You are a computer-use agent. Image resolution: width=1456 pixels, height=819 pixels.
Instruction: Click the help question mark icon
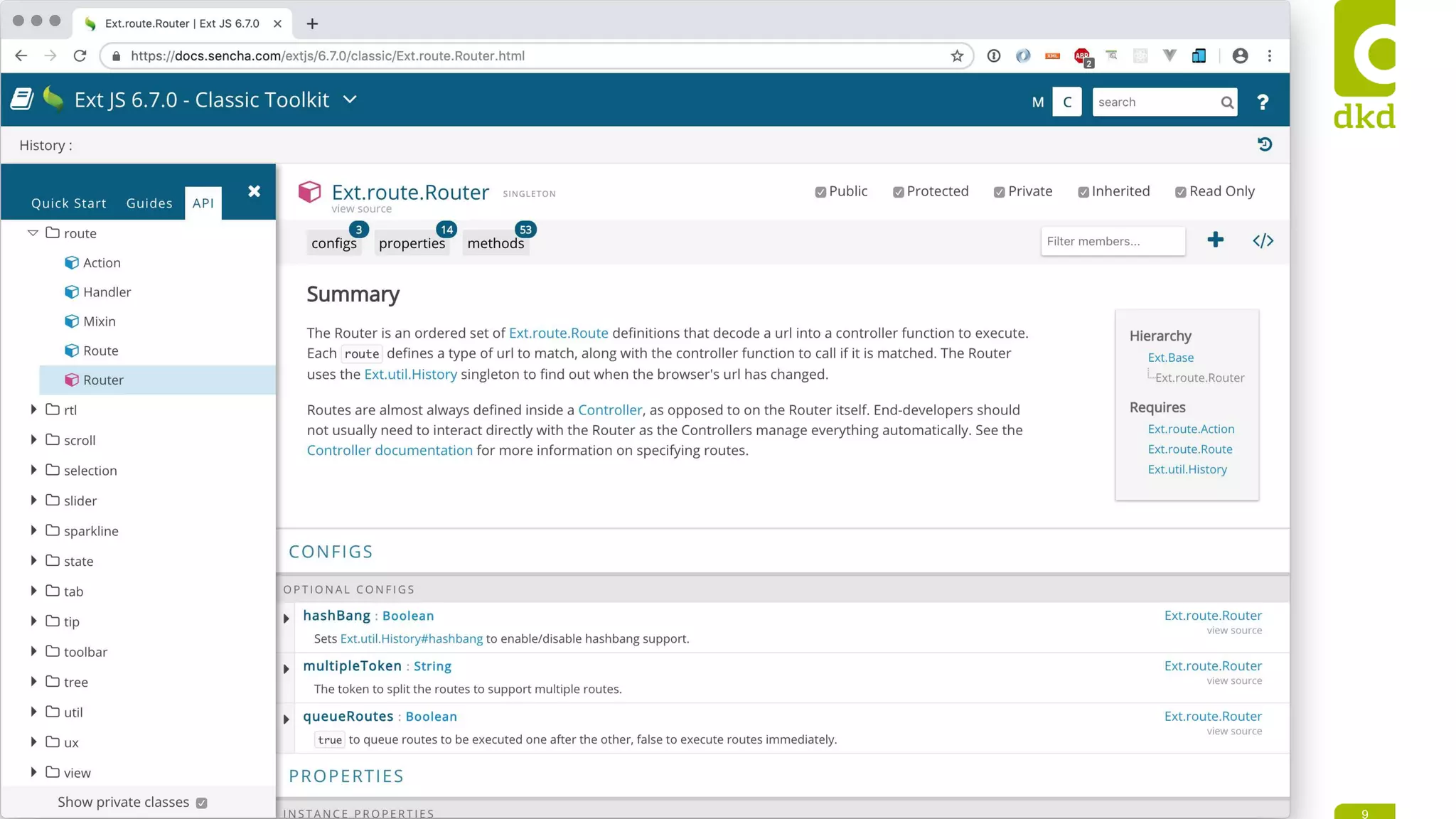coord(1262,102)
